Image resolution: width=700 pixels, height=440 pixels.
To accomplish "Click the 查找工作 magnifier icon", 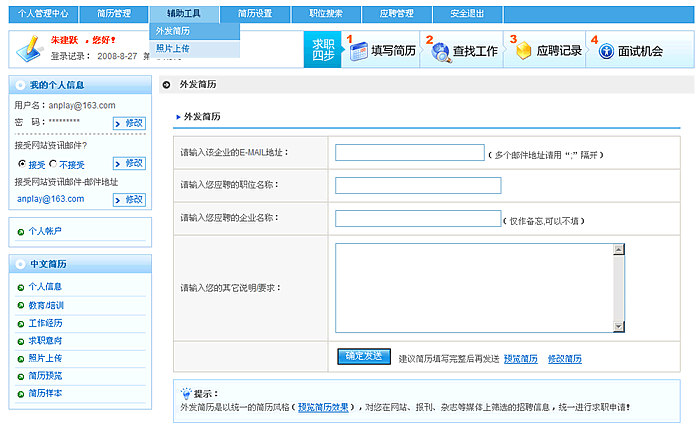I will 440,52.
